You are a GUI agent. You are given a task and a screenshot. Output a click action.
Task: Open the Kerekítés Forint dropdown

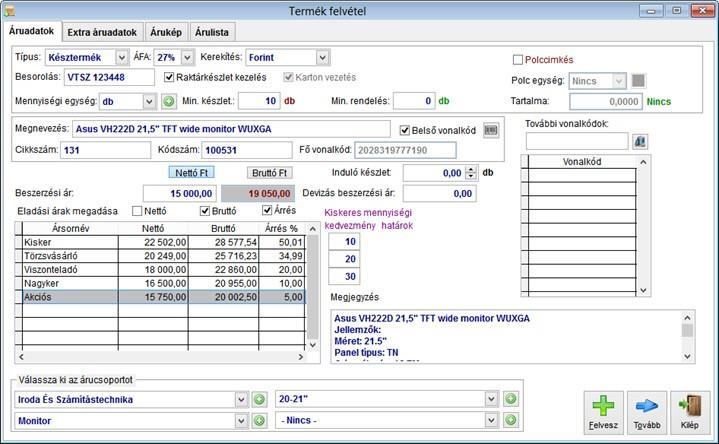322,58
